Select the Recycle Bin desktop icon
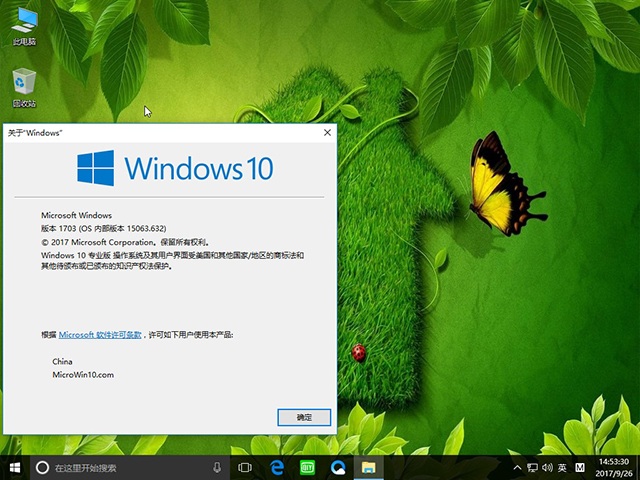The width and height of the screenshot is (640, 480). pyautogui.click(x=24, y=87)
